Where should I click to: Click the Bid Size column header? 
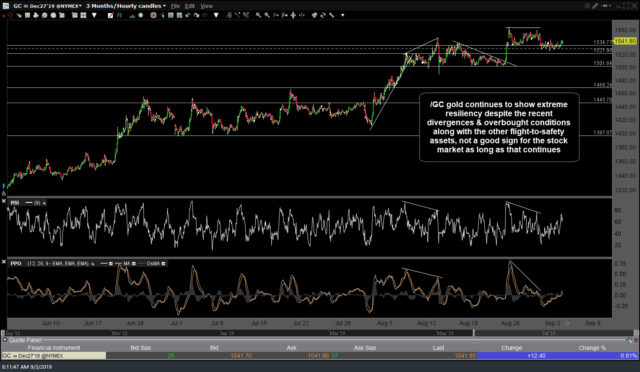click(140, 348)
